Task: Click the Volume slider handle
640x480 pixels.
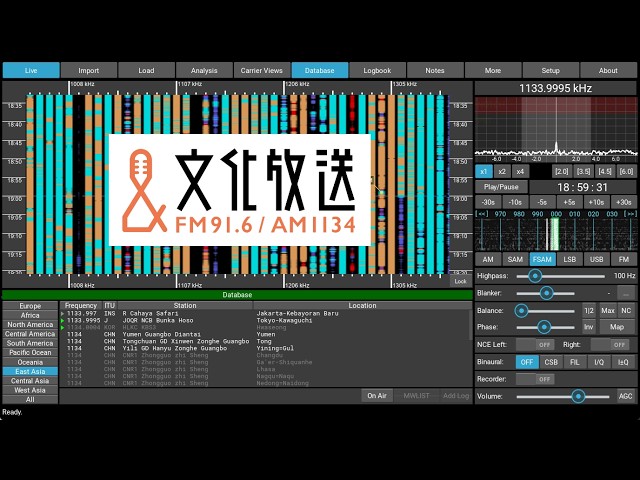Action: coord(578,396)
